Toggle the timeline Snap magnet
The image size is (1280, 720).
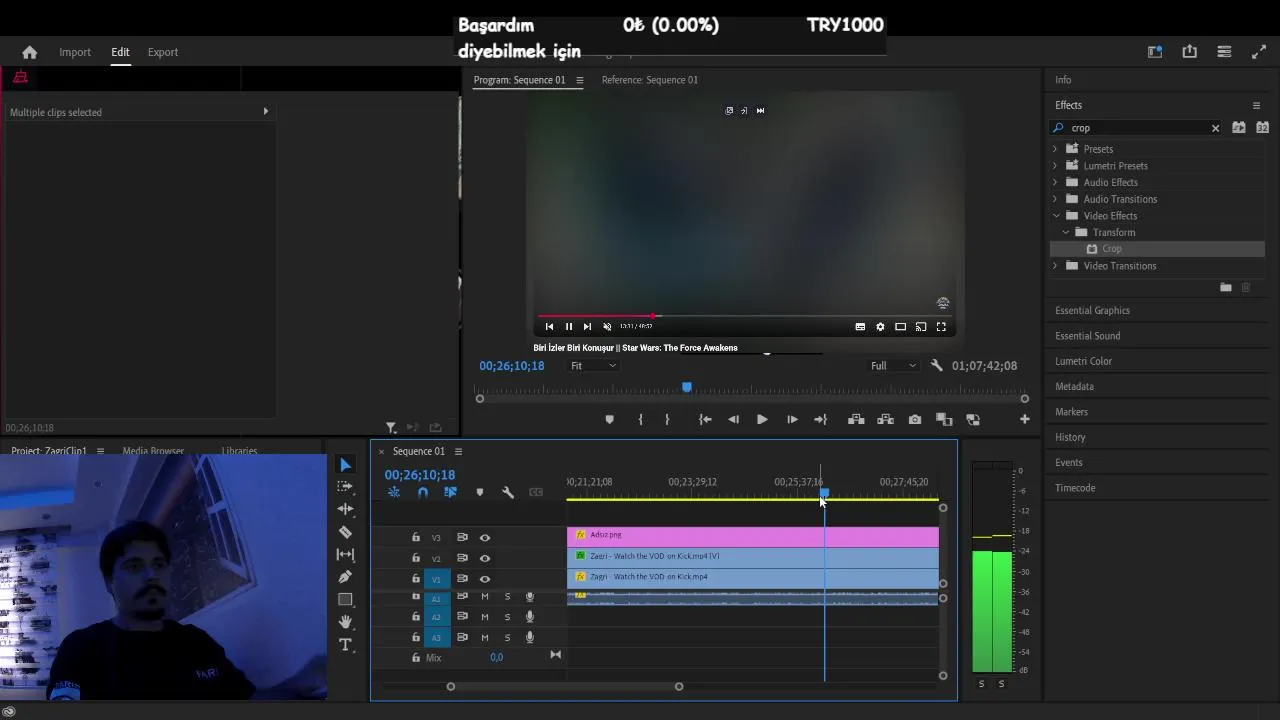[x=422, y=492]
